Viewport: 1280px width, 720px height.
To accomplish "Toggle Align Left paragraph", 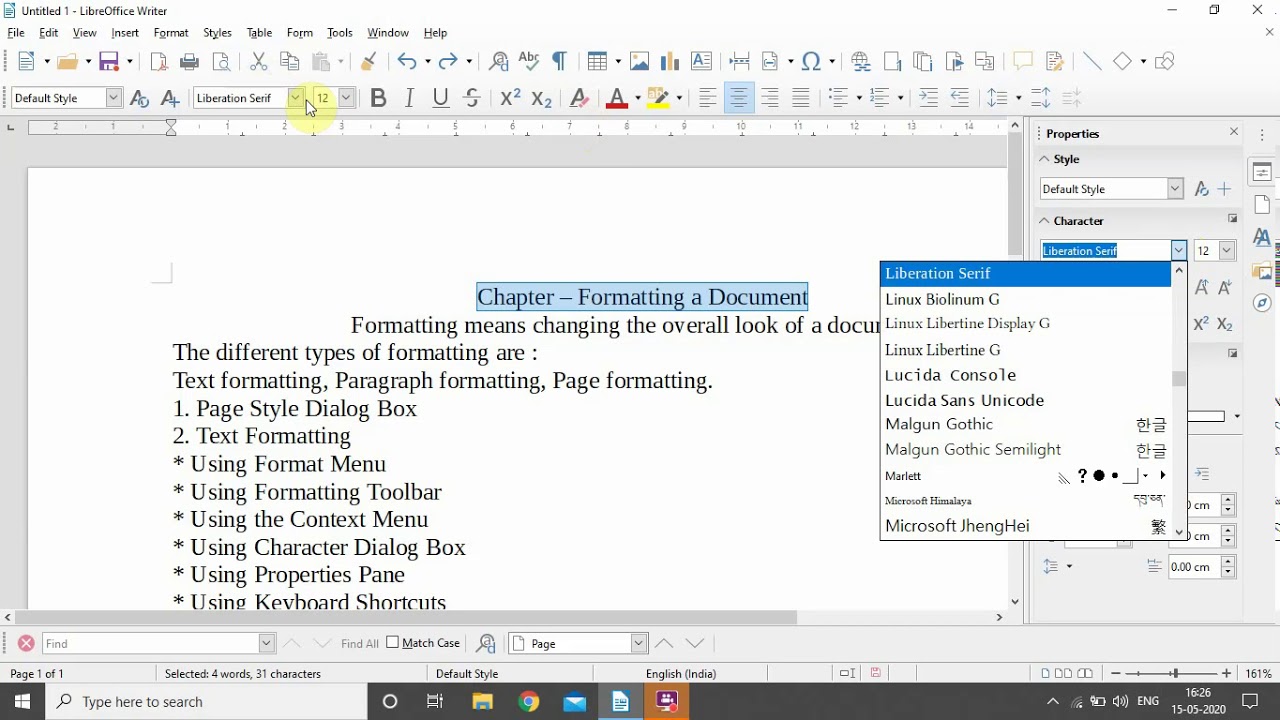I will [708, 98].
